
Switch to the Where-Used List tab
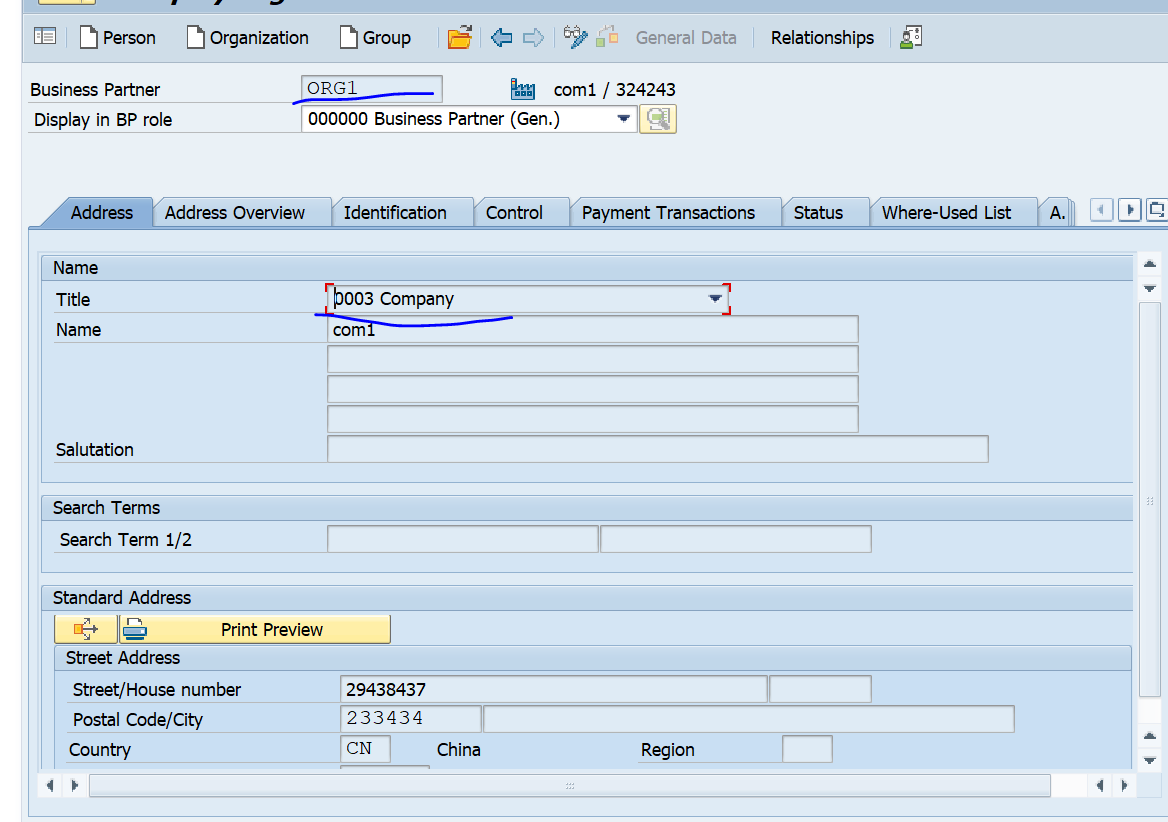point(946,213)
